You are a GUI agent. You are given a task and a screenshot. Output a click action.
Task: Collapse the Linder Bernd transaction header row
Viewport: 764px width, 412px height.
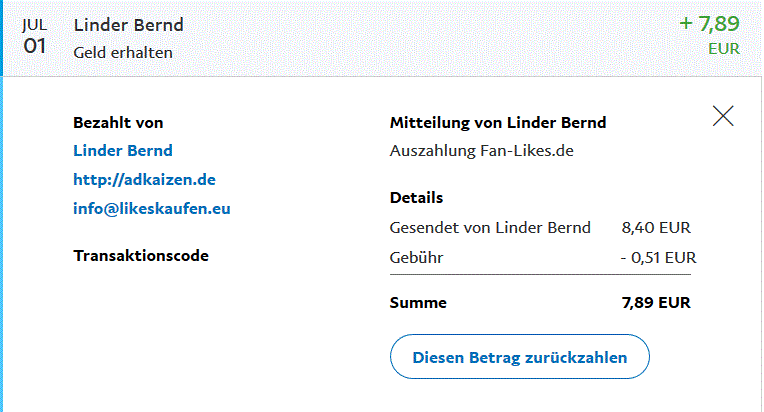tap(380, 38)
